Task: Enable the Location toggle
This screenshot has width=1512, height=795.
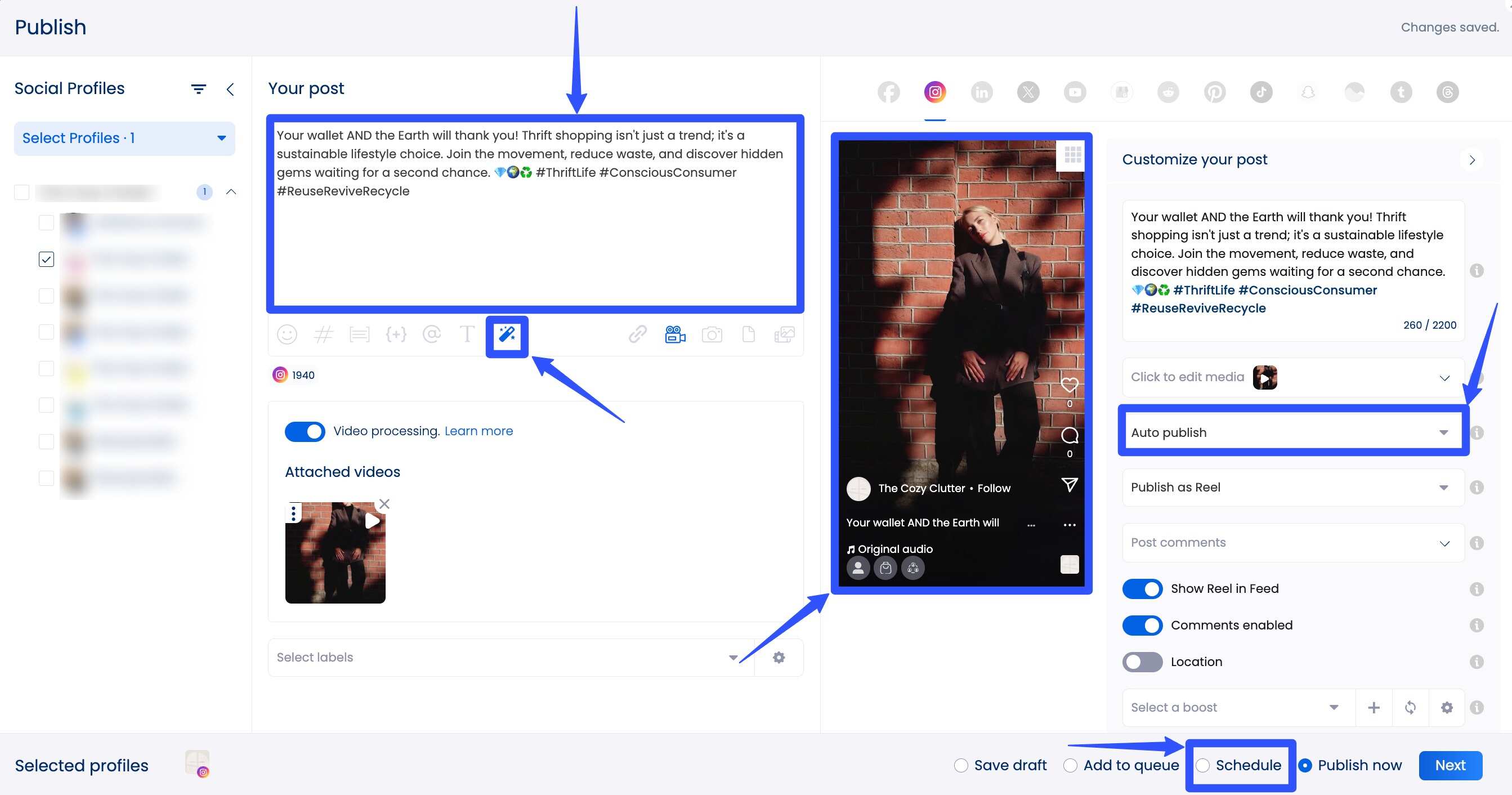Action: click(x=1142, y=662)
